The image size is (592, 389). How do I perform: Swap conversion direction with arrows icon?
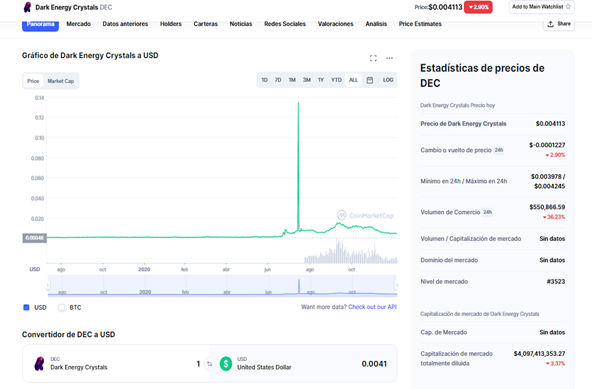(x=210, y=364)
